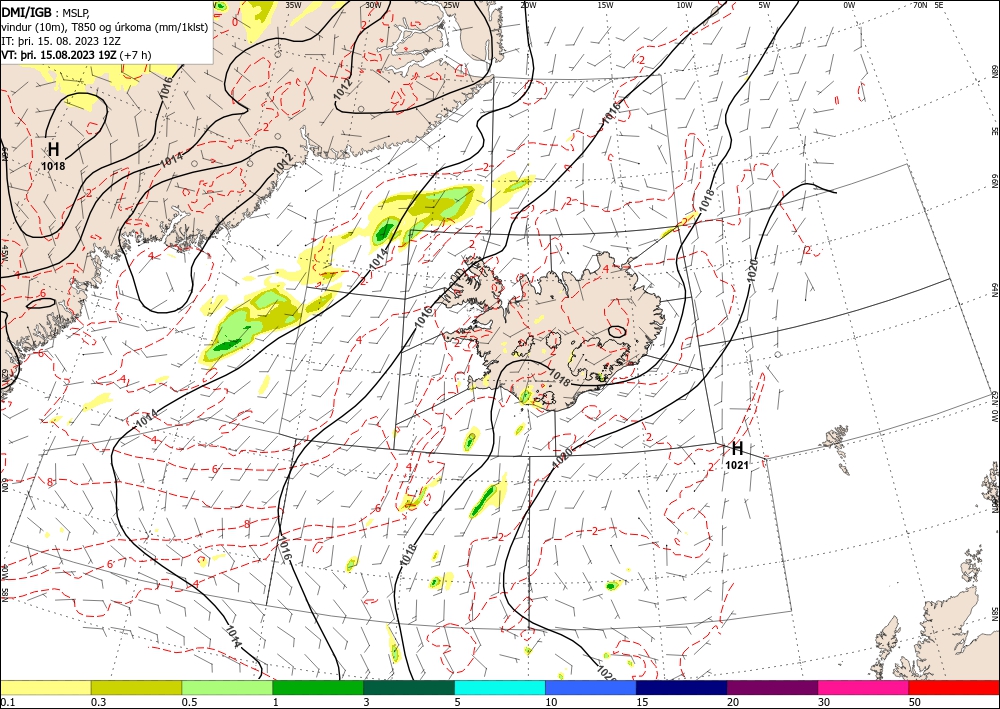The height and width of the screenshot is (709, 1000).
Task: Click the dark green 3 mm swatch
Action: (x=409, y=687)
